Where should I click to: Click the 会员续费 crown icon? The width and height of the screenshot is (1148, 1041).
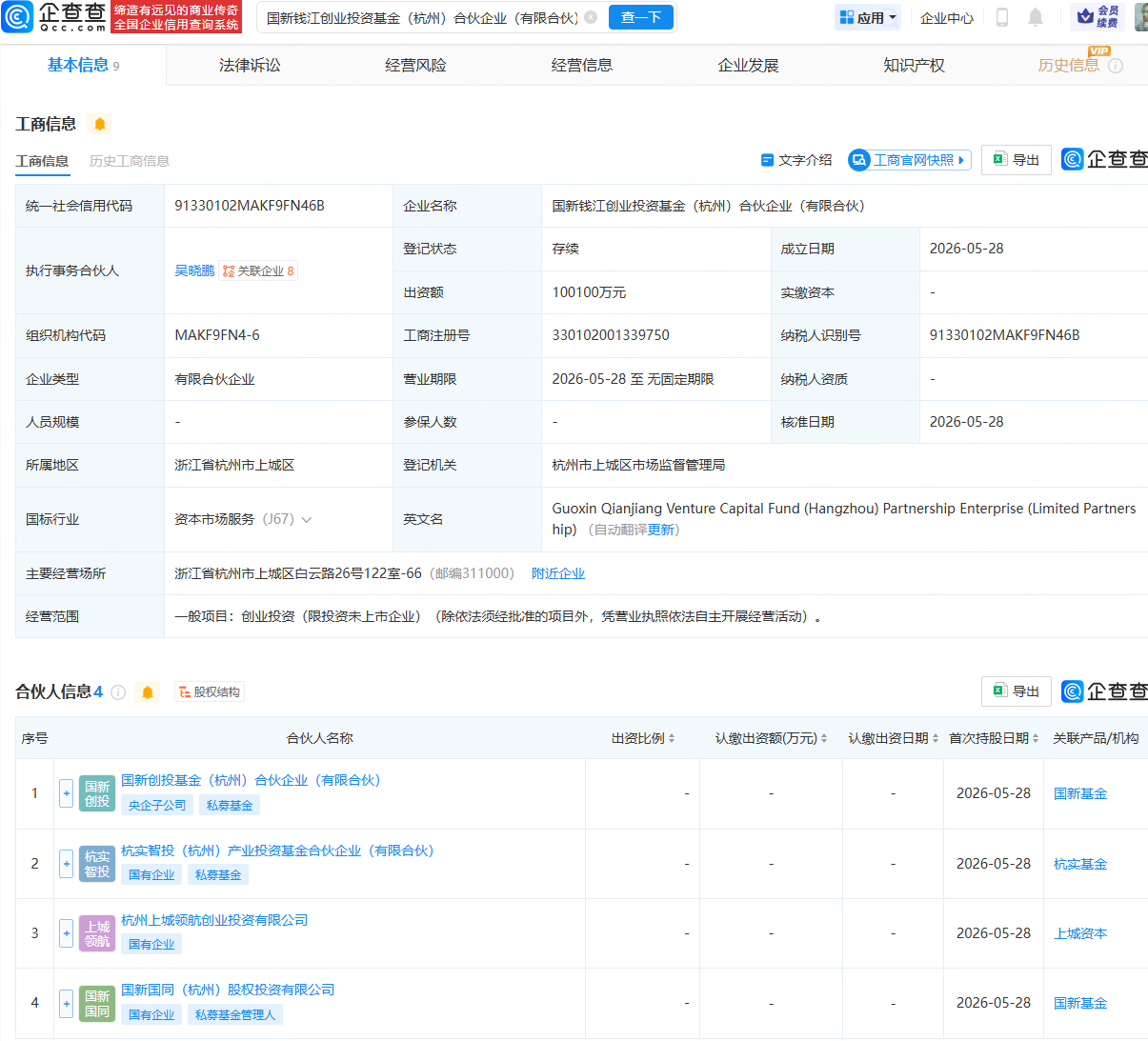pos(1098,17)
